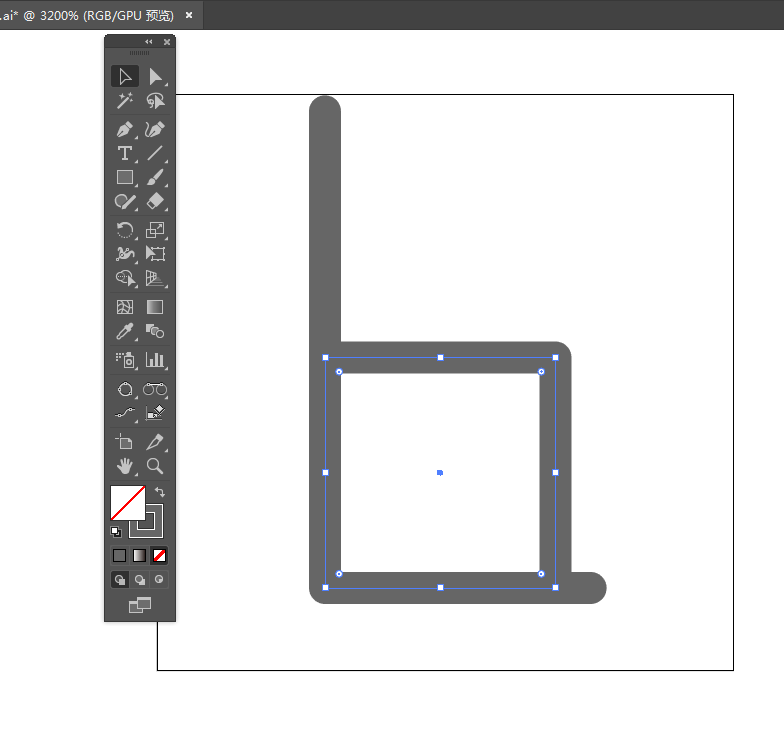Select the Warp tool
The image size is (784, 749).
click(125, 254)
